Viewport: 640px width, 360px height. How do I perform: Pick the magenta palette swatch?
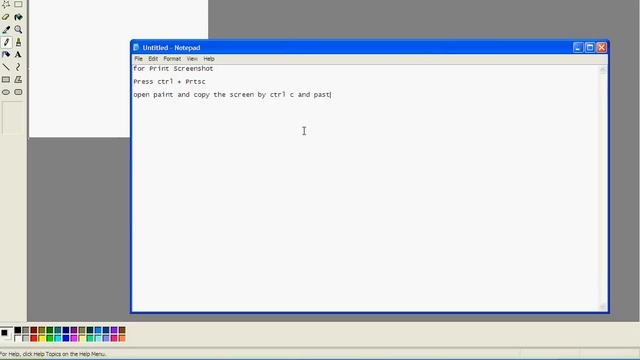(74, 338)
